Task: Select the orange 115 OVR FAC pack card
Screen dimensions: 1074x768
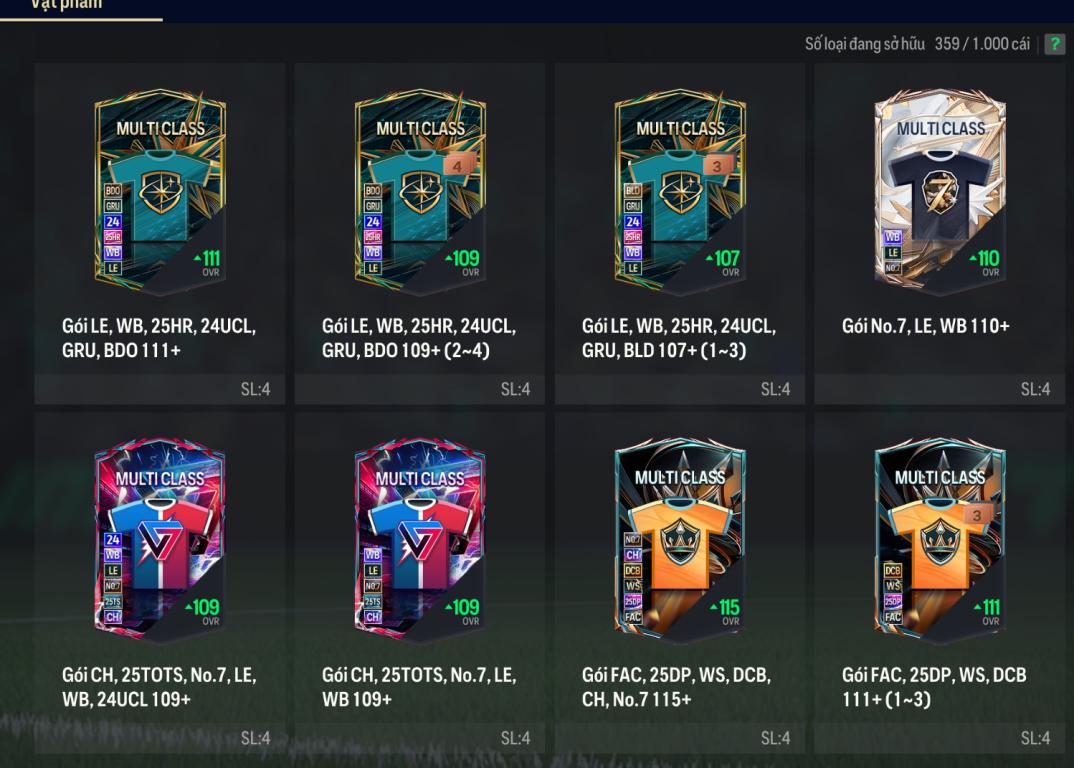Action: click(x=680, y=539)
